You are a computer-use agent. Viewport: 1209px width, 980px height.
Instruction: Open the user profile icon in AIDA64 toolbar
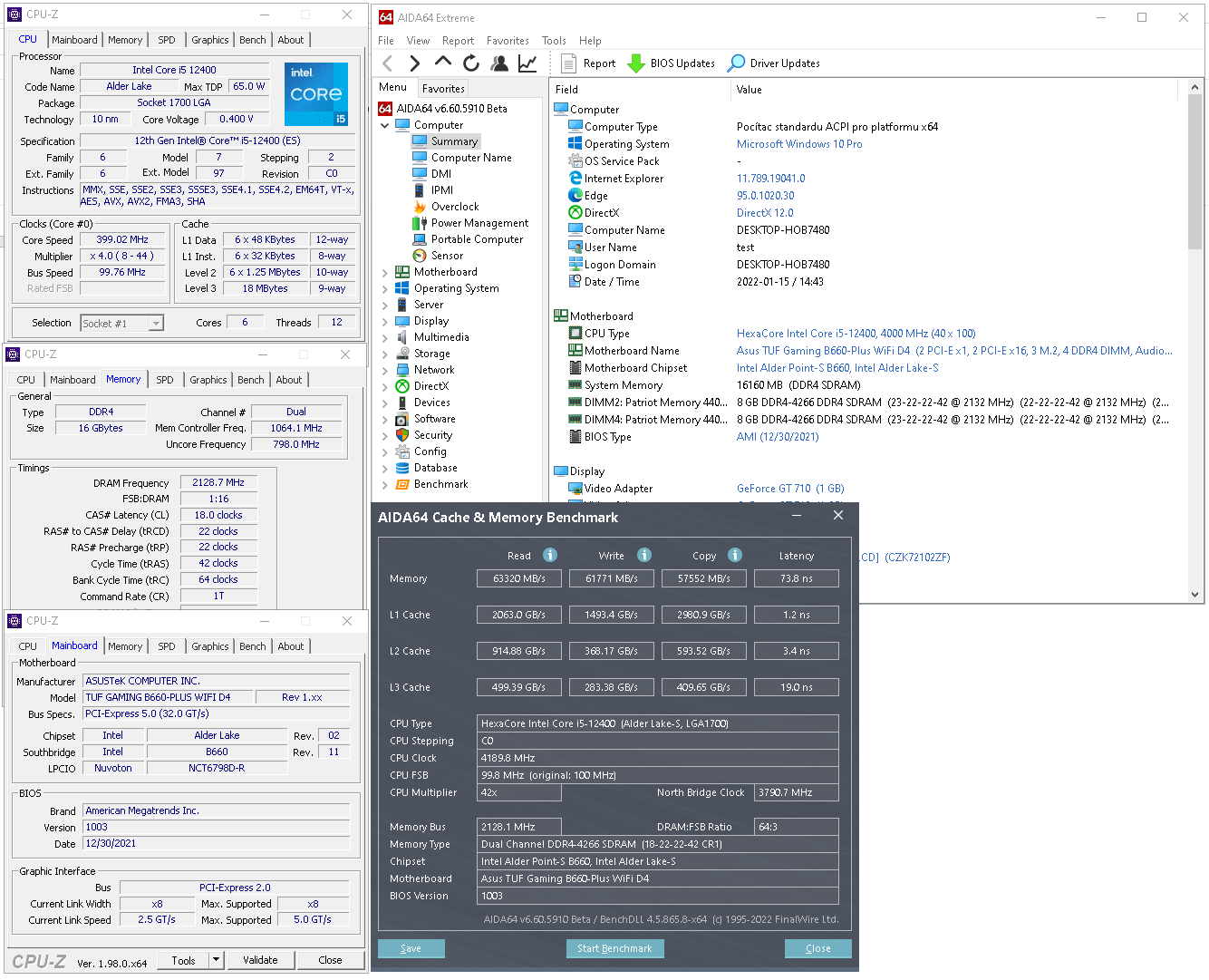(499, 63)
